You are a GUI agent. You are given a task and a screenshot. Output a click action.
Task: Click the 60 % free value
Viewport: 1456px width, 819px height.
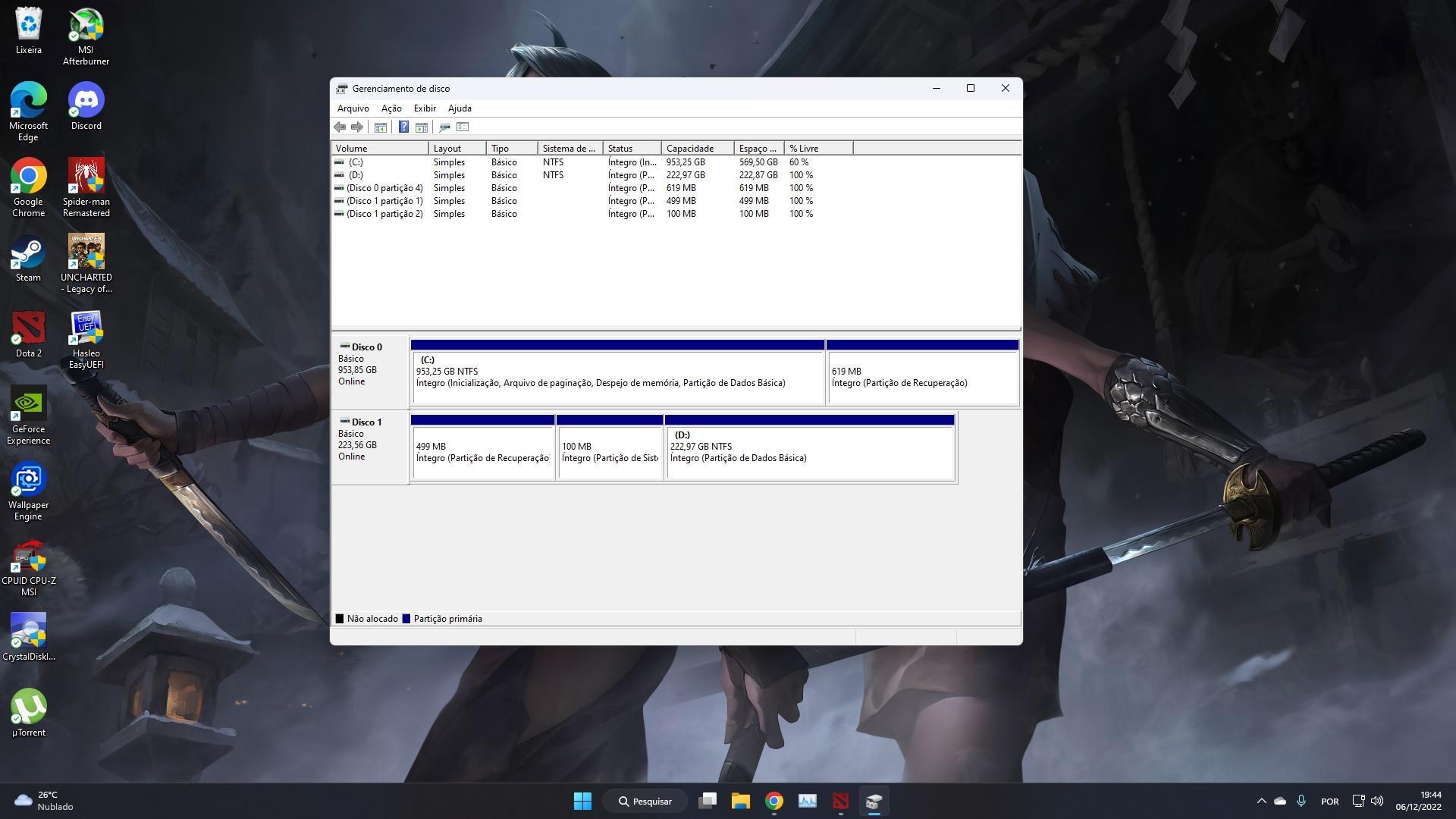click(799, 162)
